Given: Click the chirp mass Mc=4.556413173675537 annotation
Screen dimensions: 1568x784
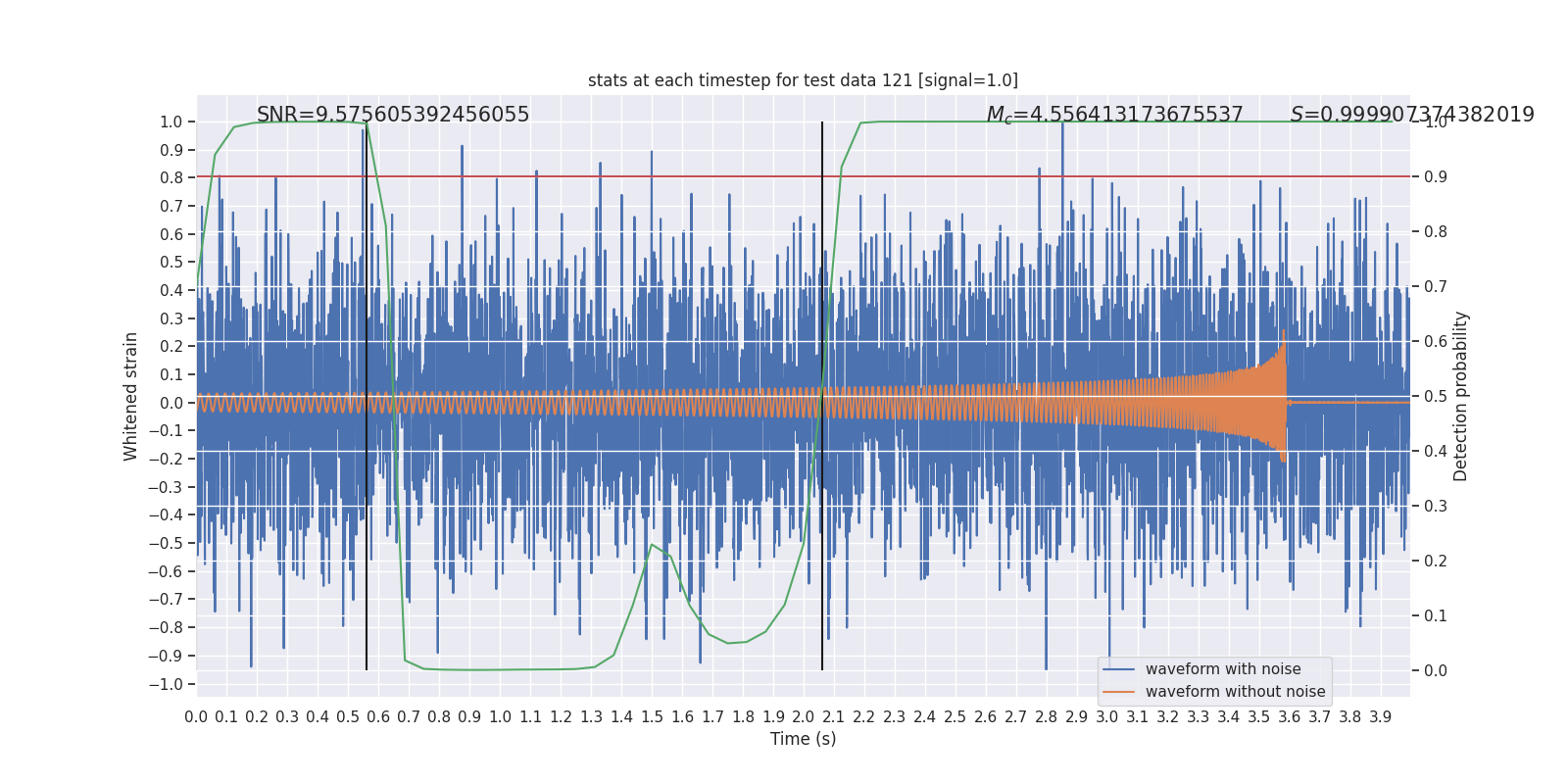Looking at the screenshot, I should [1114, 115].
